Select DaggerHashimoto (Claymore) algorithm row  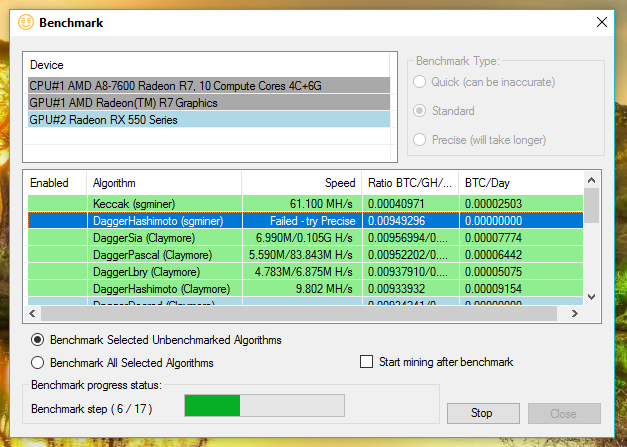tap(306, 289)
